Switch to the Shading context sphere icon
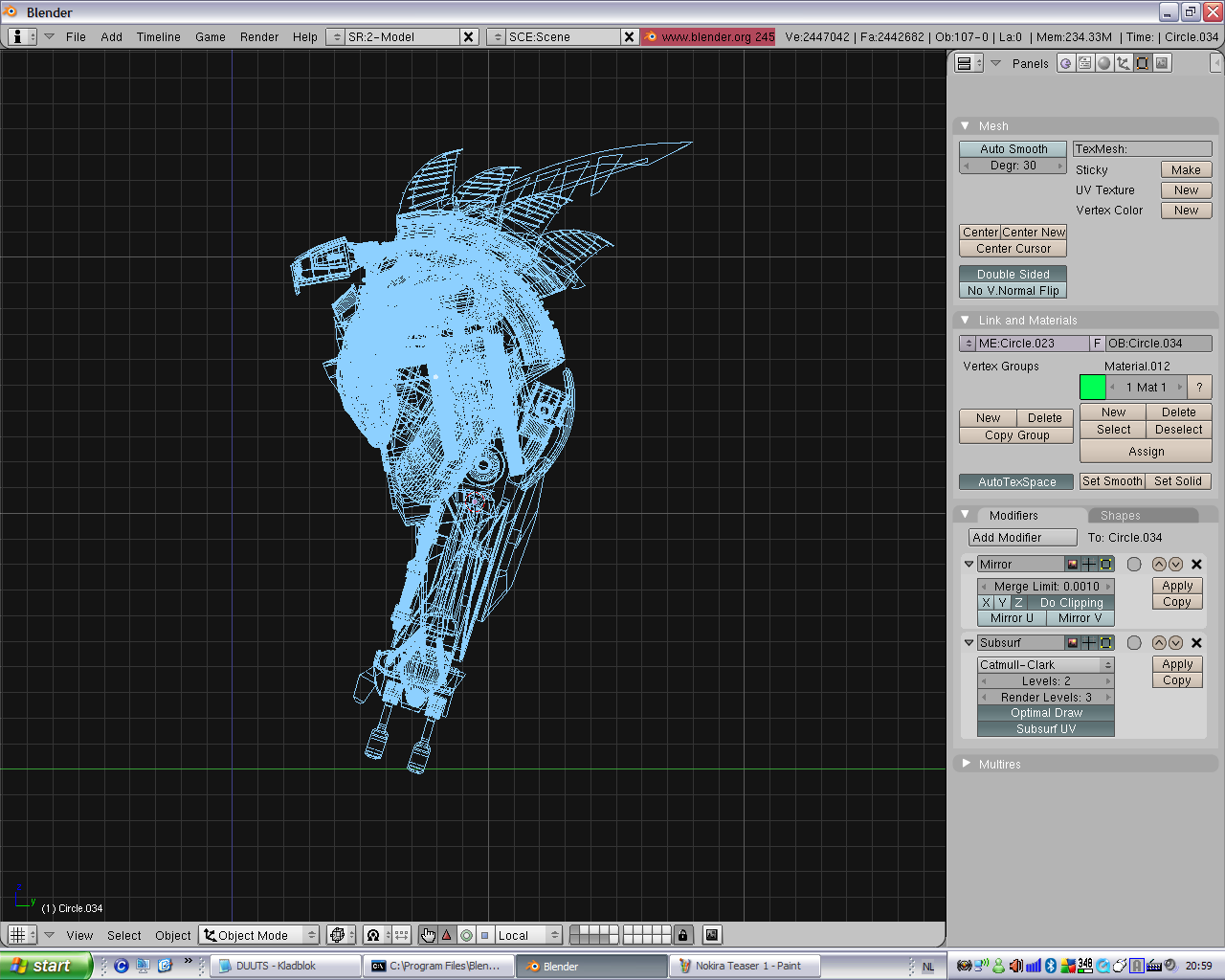Viewport: 1225px width, 980px height. [1104, 63]
